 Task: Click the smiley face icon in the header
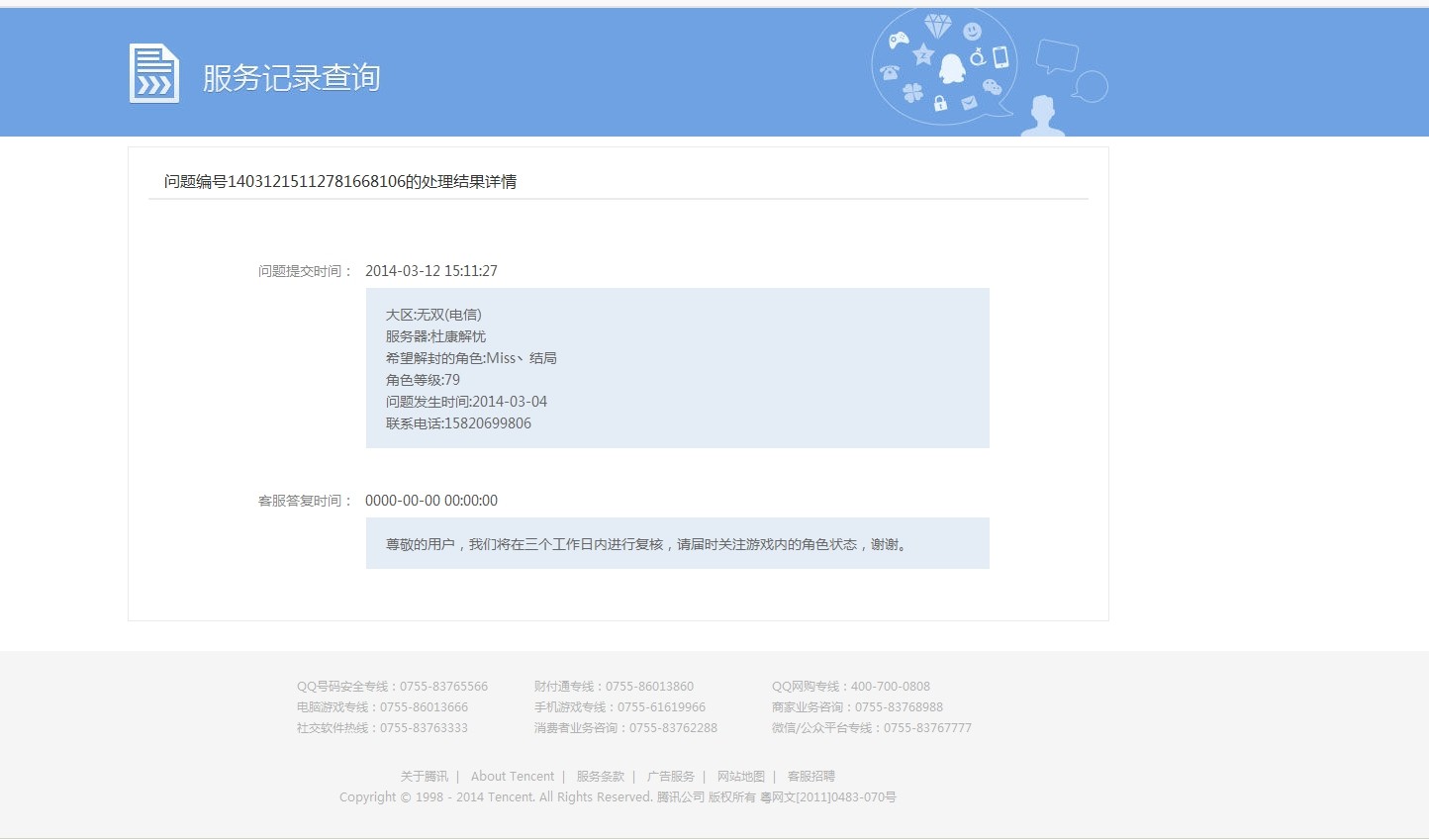(x=971, y=31)
